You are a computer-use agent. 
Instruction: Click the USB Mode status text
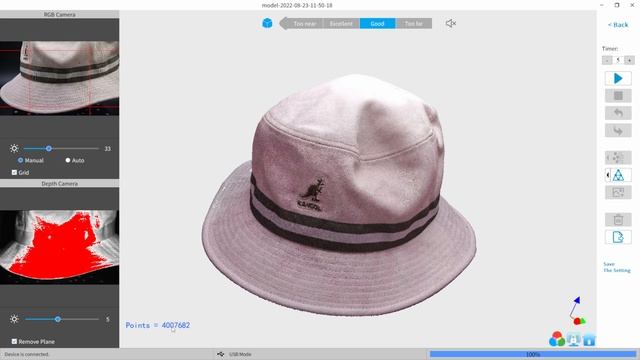240,354
